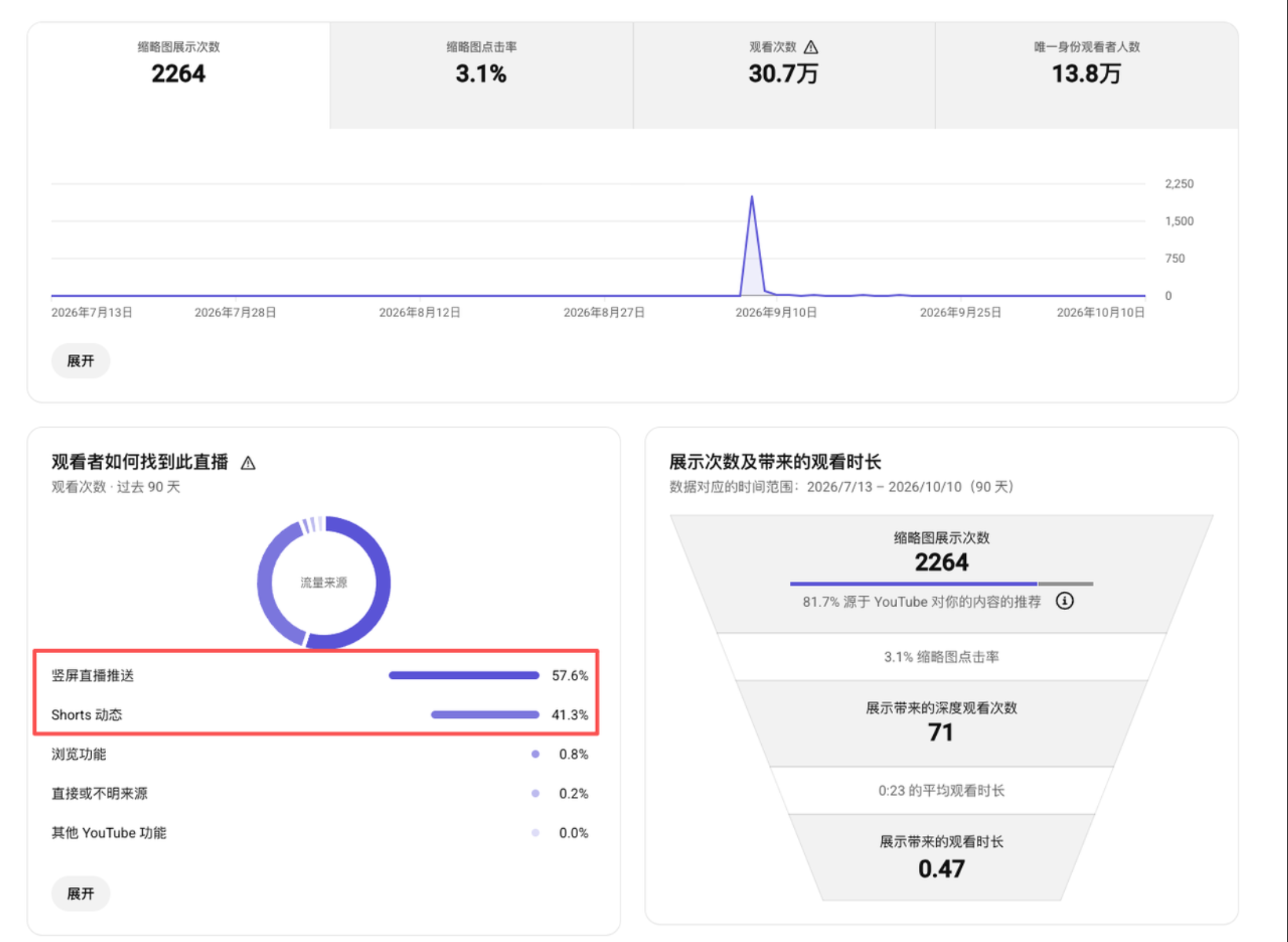
Task: Expand the traffic sources card with 展开
Action: 81,894
